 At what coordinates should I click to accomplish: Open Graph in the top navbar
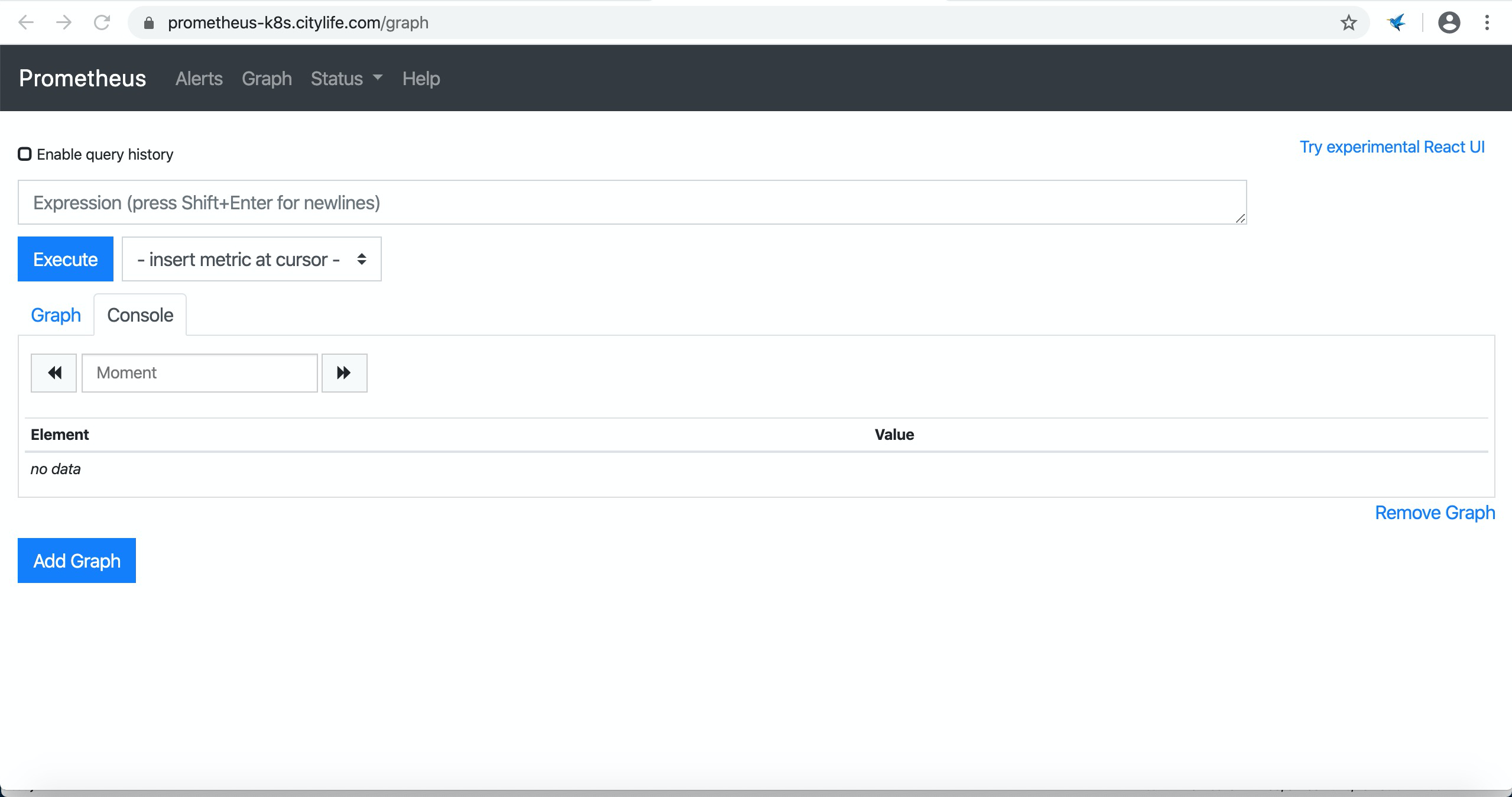[x=267, y=79]
